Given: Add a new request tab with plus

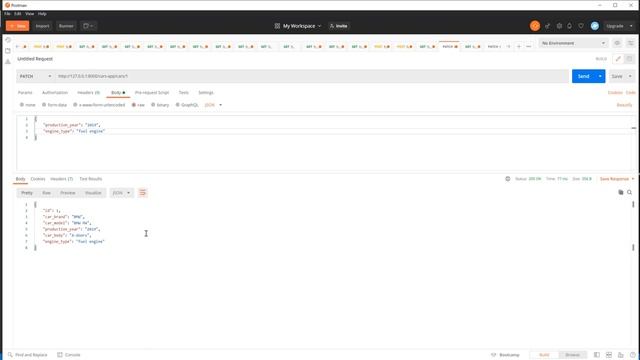Looking at the screenshot, I should pyautogui.click(x=519, y=47).
